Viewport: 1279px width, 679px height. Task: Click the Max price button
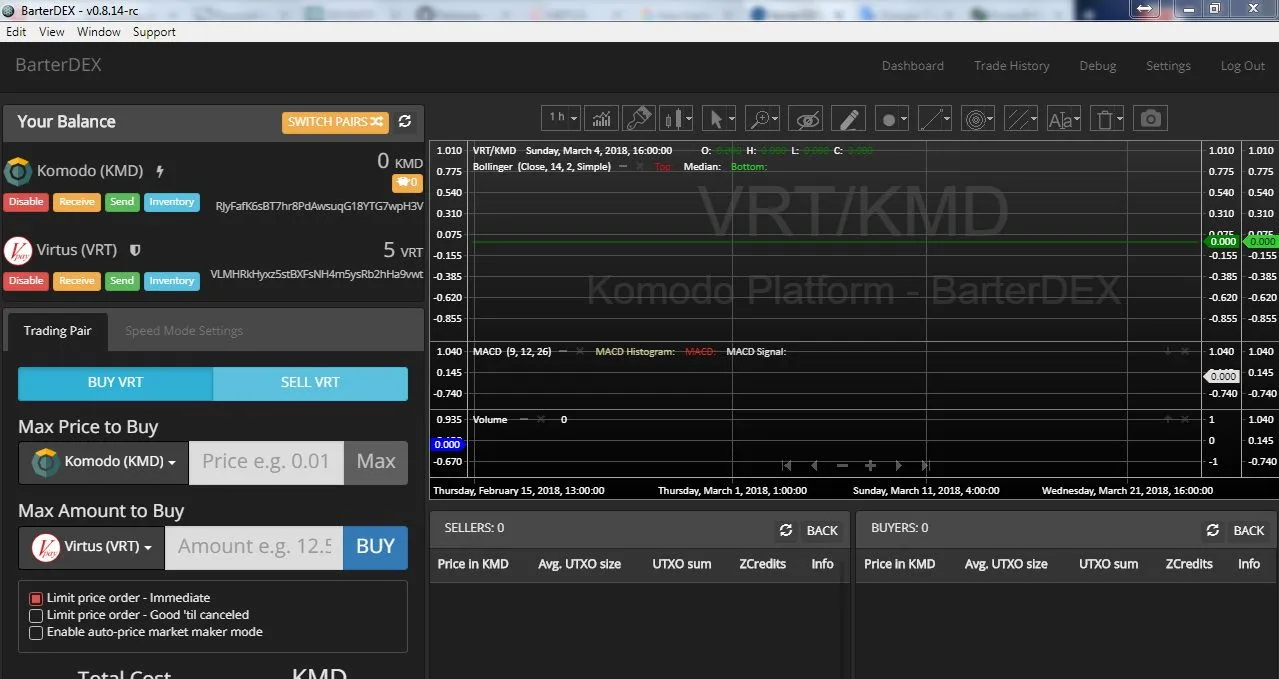(x=376, y=462)
